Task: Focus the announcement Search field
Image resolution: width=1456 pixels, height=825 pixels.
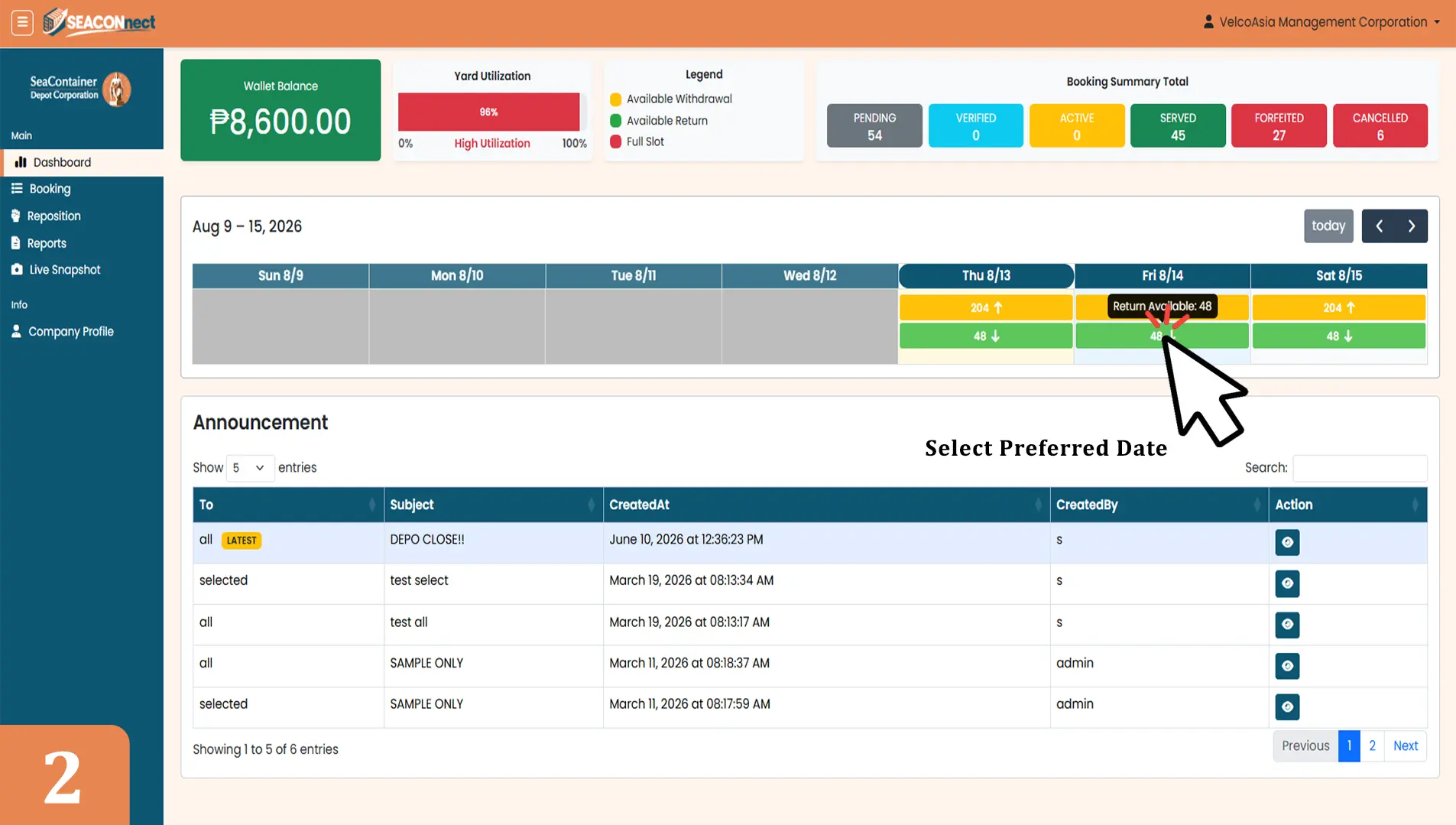Action: [1360, 468]
